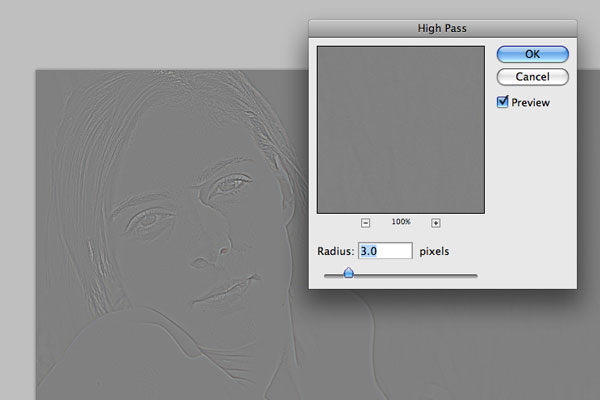
Task: Click the woman's hair in the canvas
Action: point(120,130)
